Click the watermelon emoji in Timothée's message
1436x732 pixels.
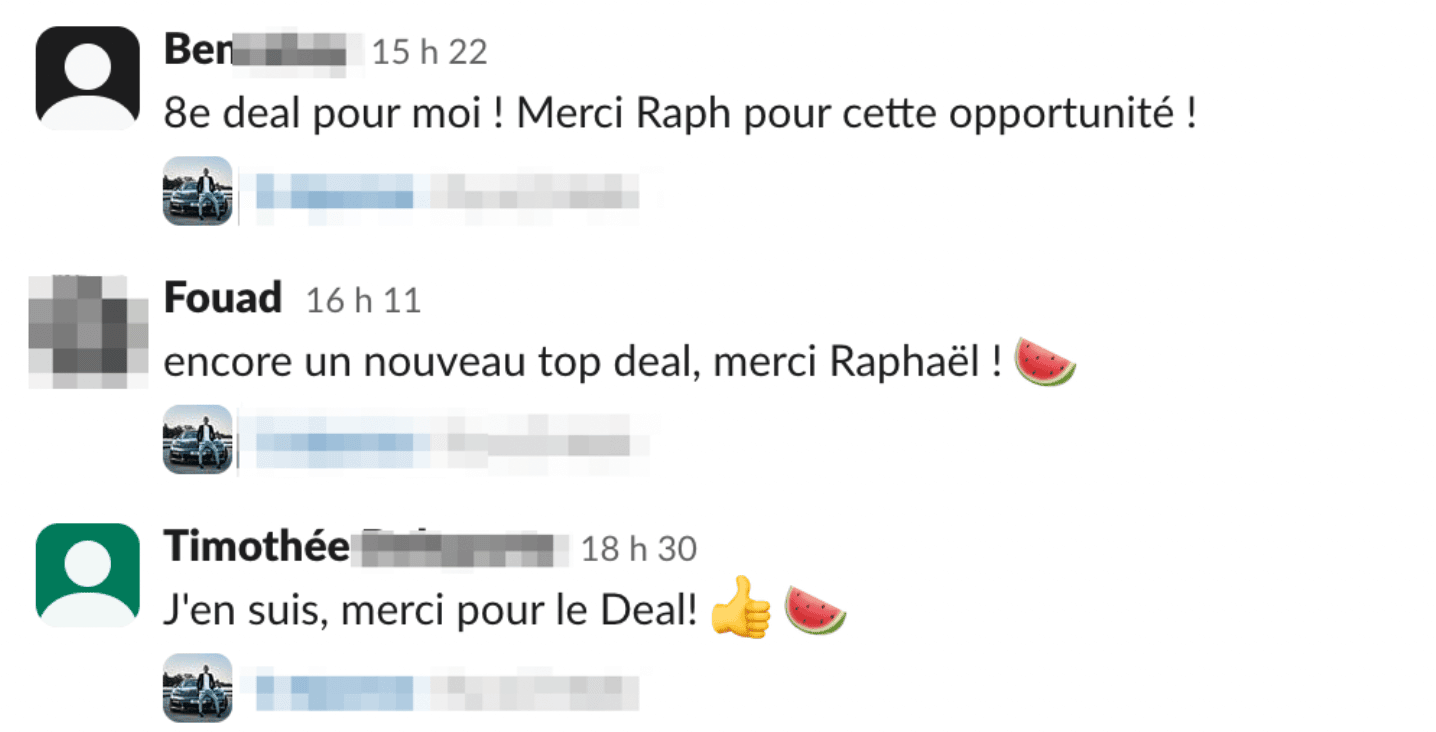(815, 608)
